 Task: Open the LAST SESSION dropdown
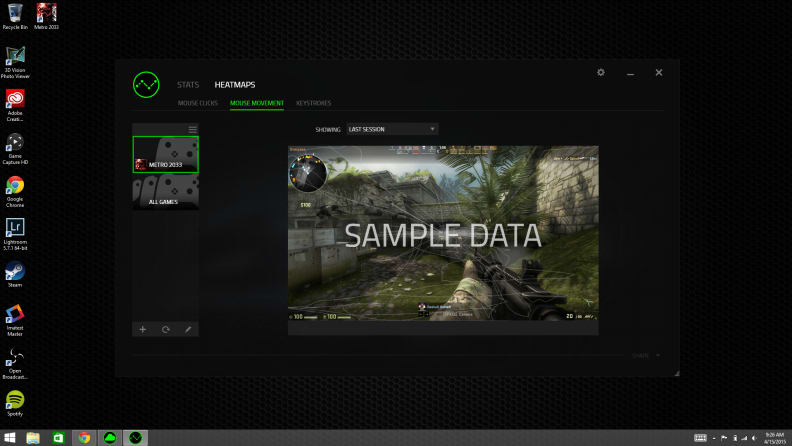[392, 129]
